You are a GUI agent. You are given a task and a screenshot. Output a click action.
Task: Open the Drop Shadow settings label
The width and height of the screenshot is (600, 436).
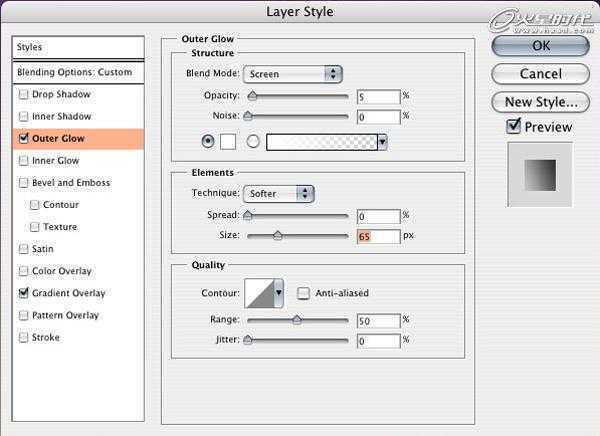61,95
